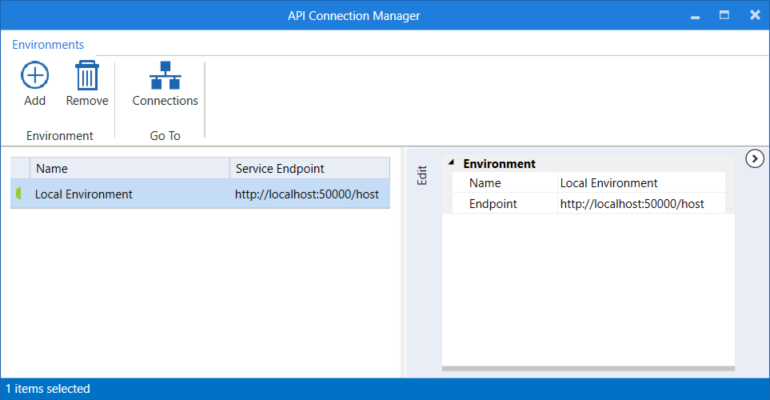Select the Endpoint property label
This screenshot has width=770, height=400.
click(505, 204)
